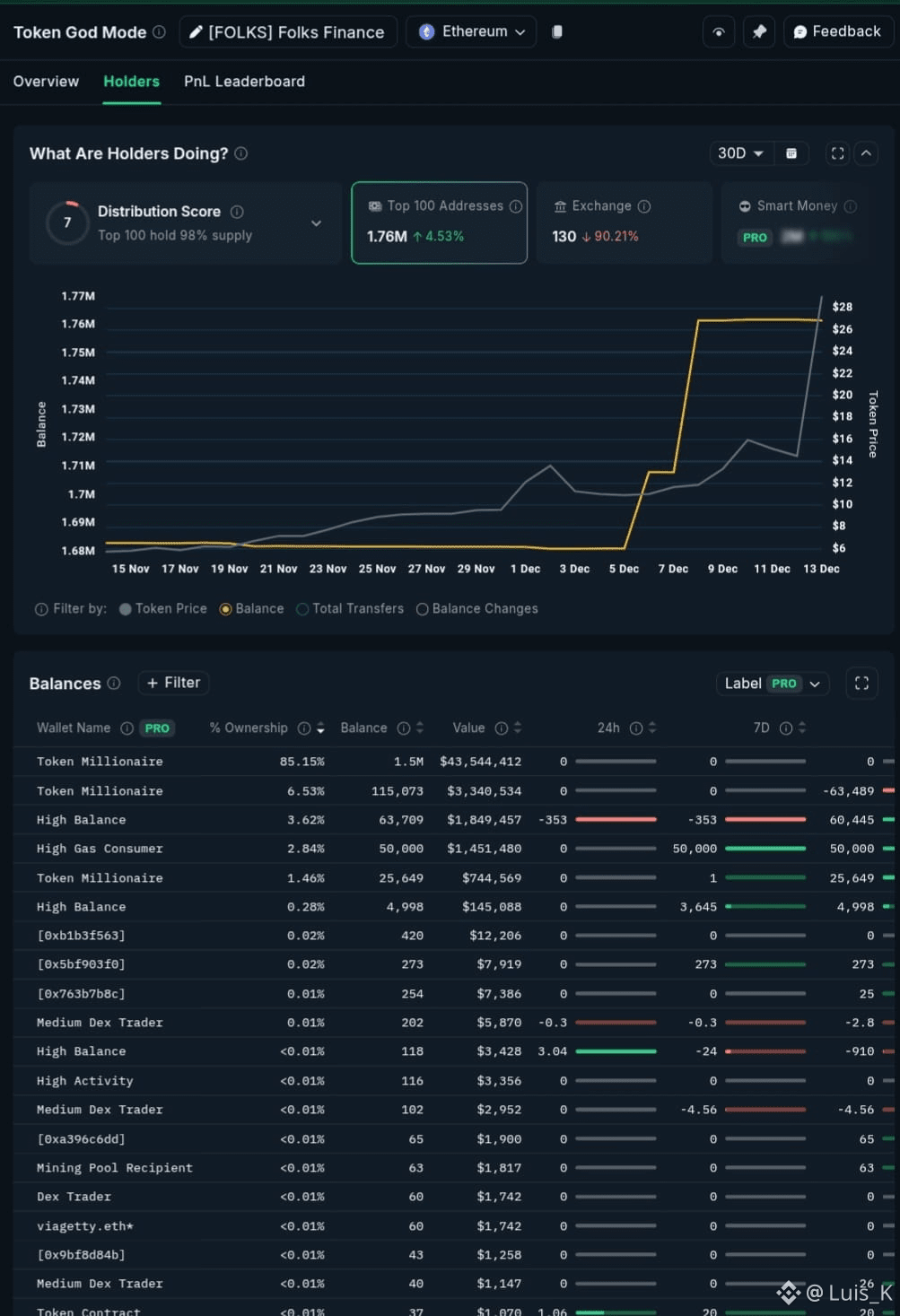Click red 24h bar in the 63,709 balance row

(x=616, y=820)
